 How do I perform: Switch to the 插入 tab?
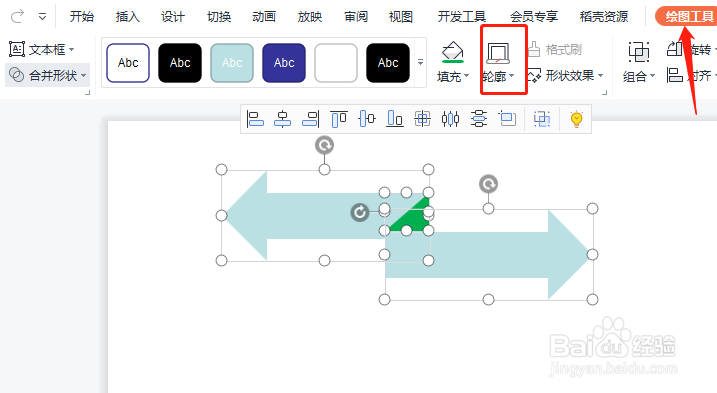click(128, 17)
